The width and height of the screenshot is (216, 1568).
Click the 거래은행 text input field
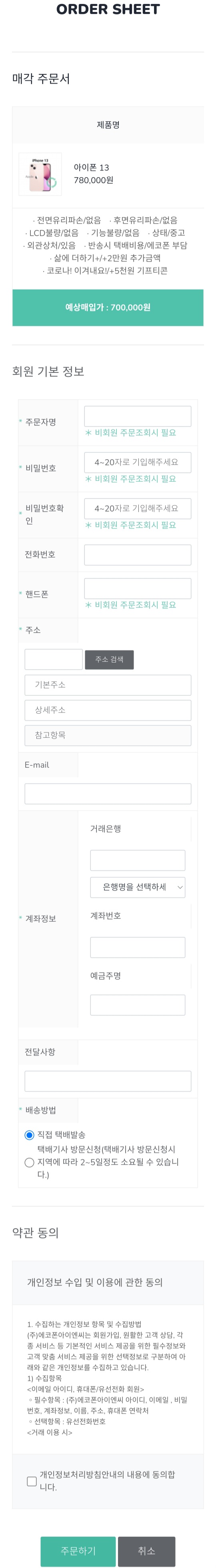tap(138, 861)
